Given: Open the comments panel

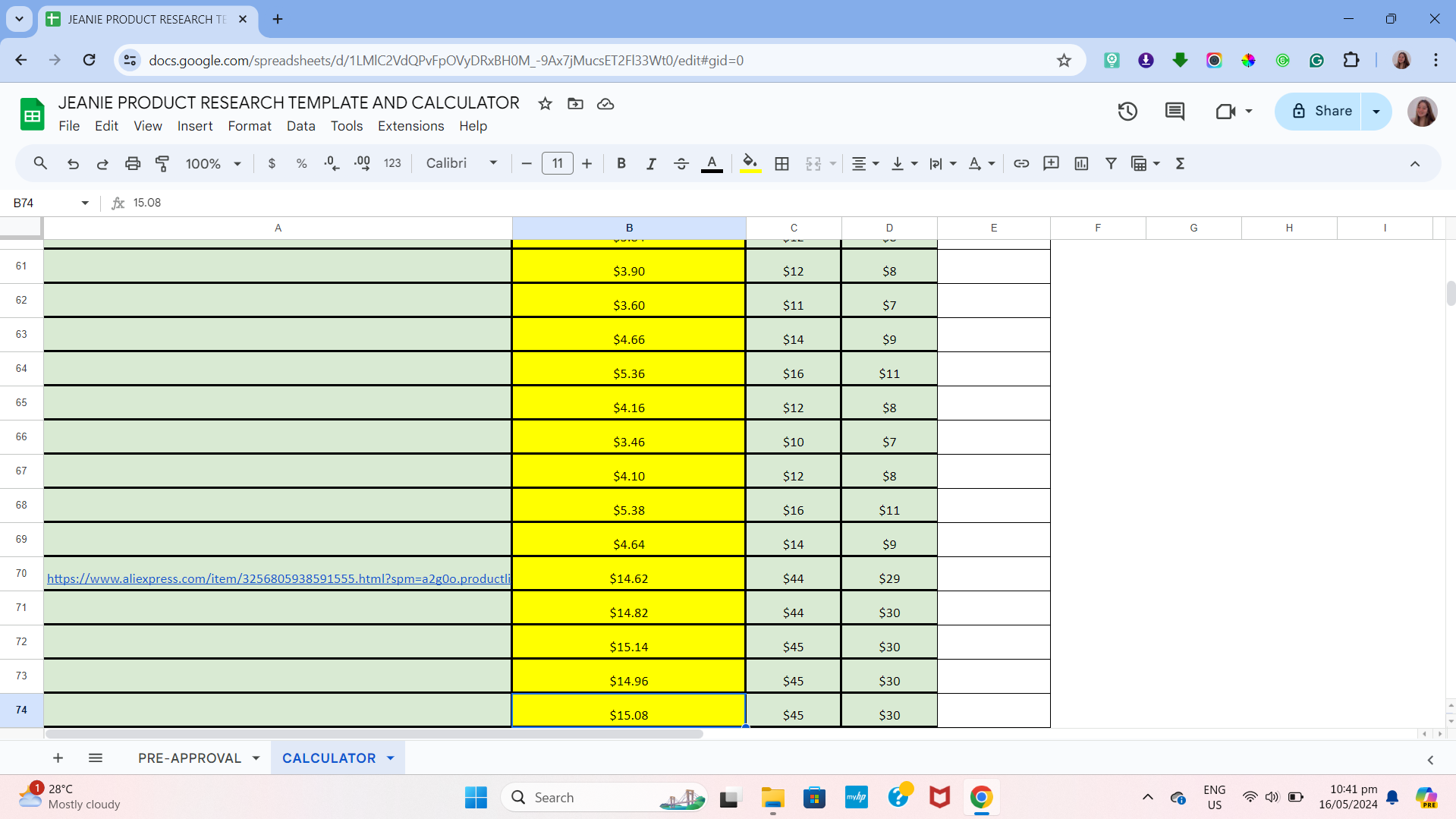Looking at the screenshot, I should coord(1175,112).
